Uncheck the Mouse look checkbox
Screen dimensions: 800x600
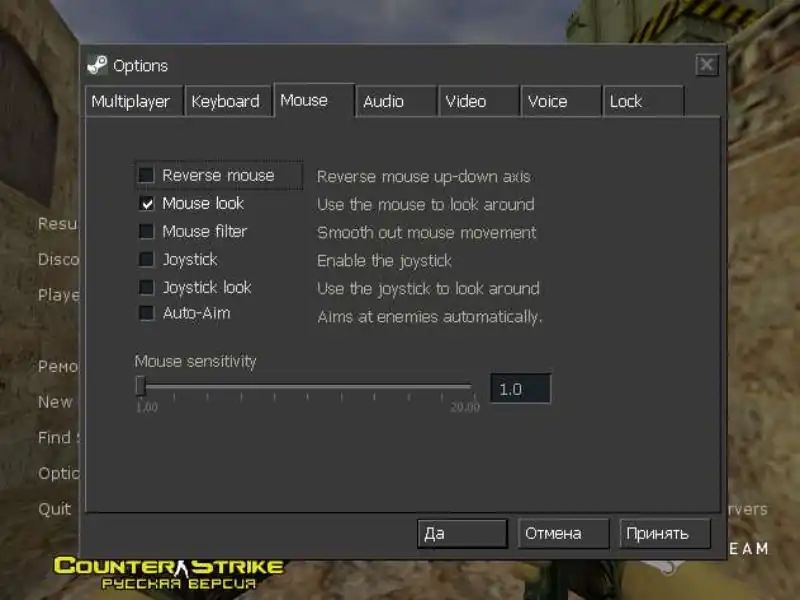click(146, 204)
